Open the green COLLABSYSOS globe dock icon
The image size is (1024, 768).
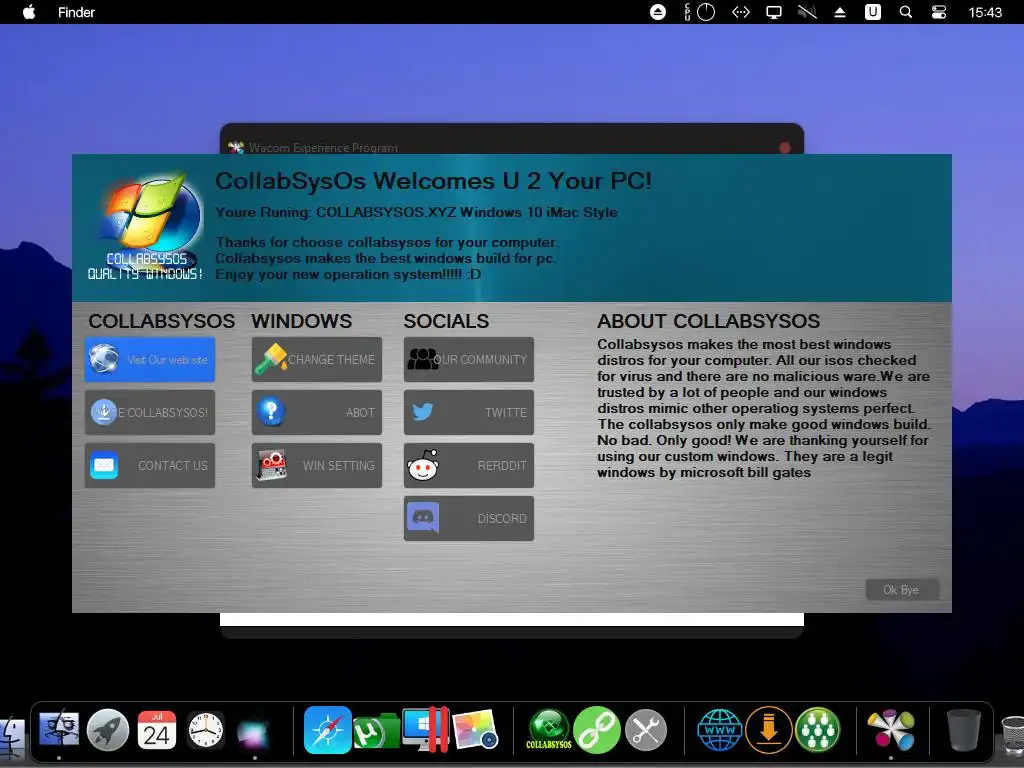[x=549, y=729]
